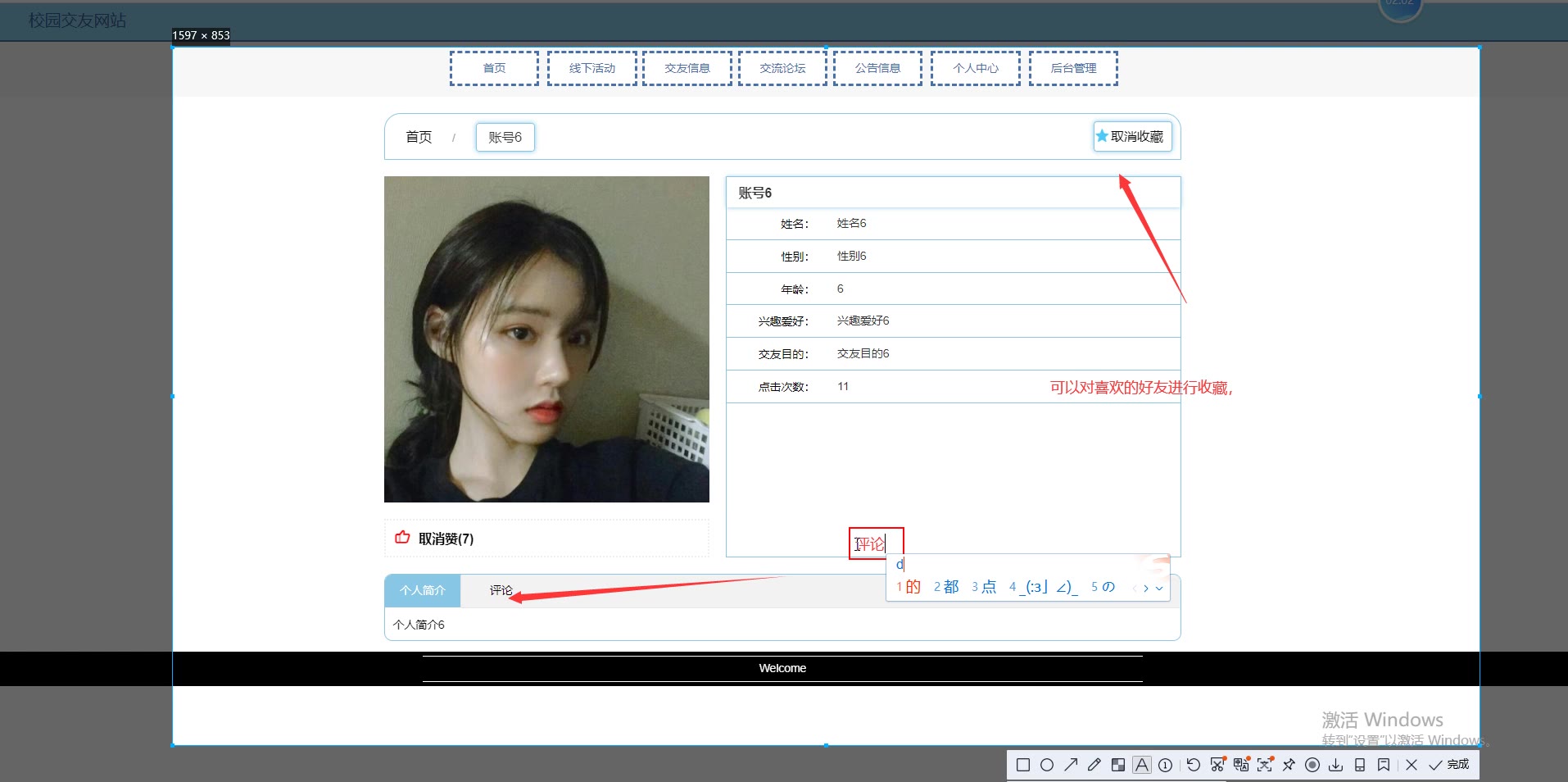Cancel the screenshot with X icon
The height and width of the screenshot is (782, 1568).
tap(1411, 765)
